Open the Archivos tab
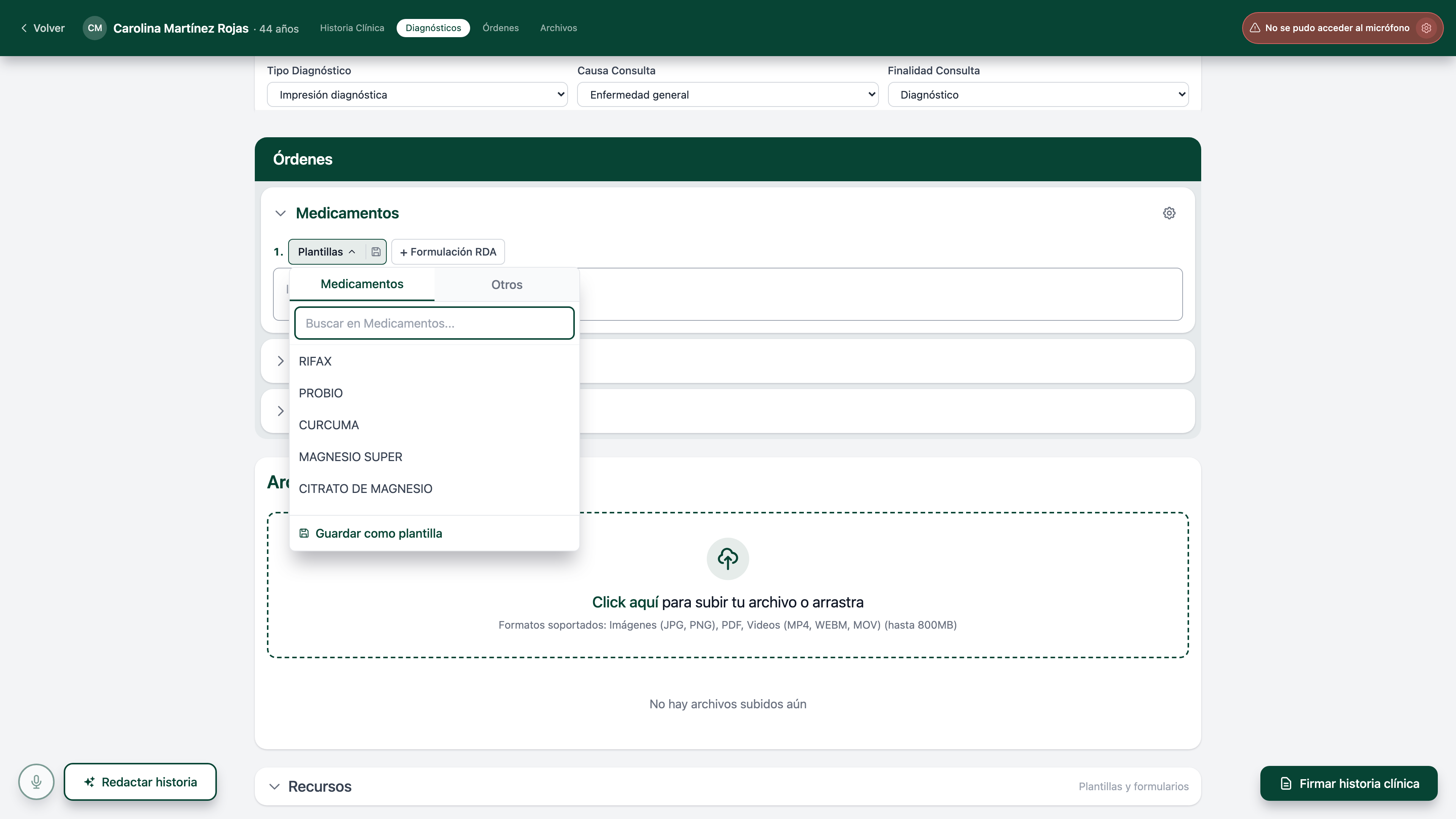The height and width of the screenshot is (819, 1456). pyautogui.click(x=559, y=28)
